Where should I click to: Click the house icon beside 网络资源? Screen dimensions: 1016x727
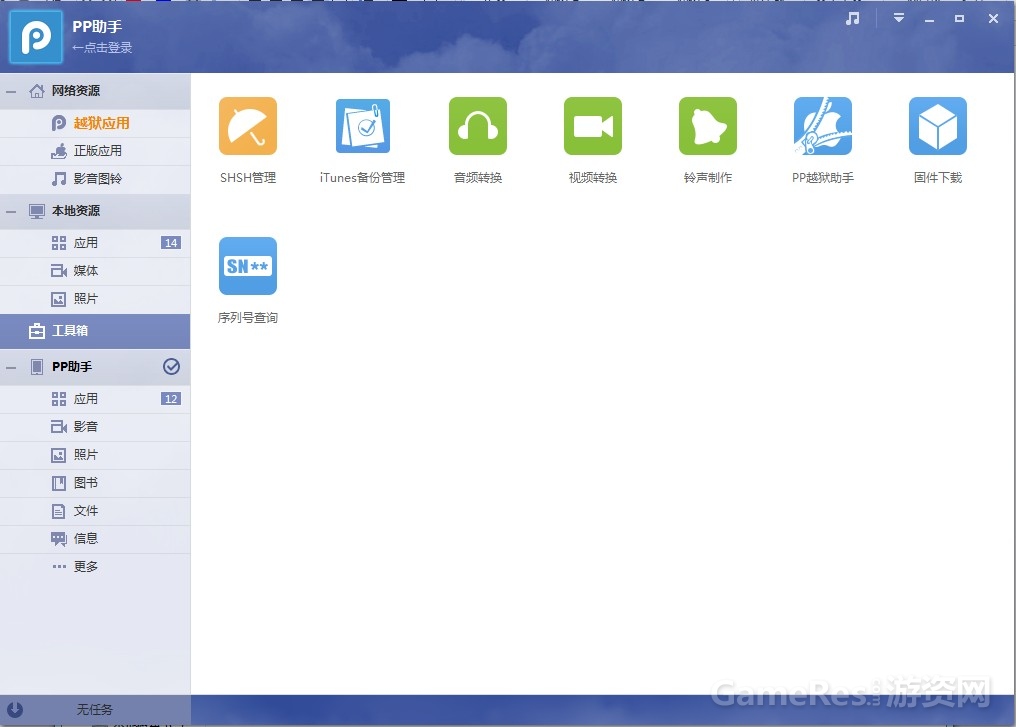point(37,91)
